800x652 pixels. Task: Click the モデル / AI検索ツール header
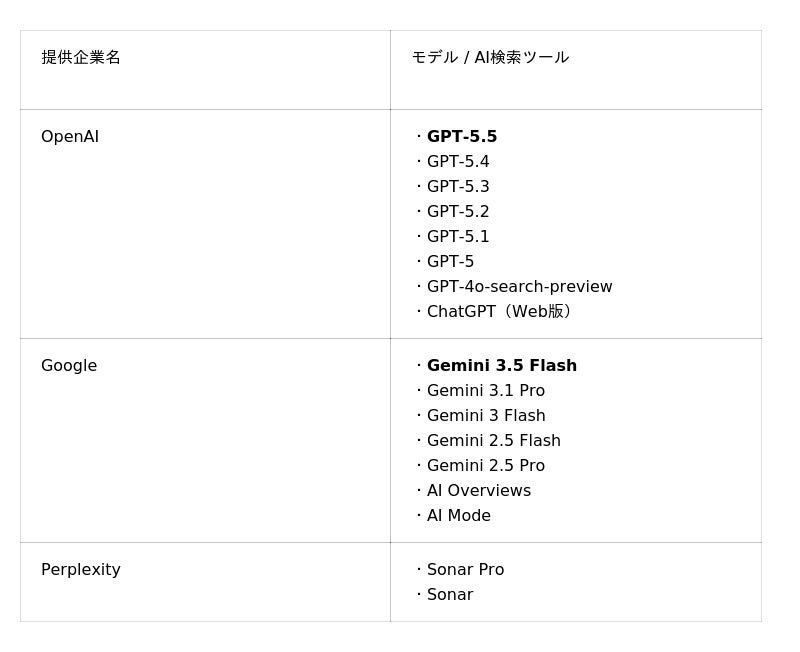tap(490, 57)
